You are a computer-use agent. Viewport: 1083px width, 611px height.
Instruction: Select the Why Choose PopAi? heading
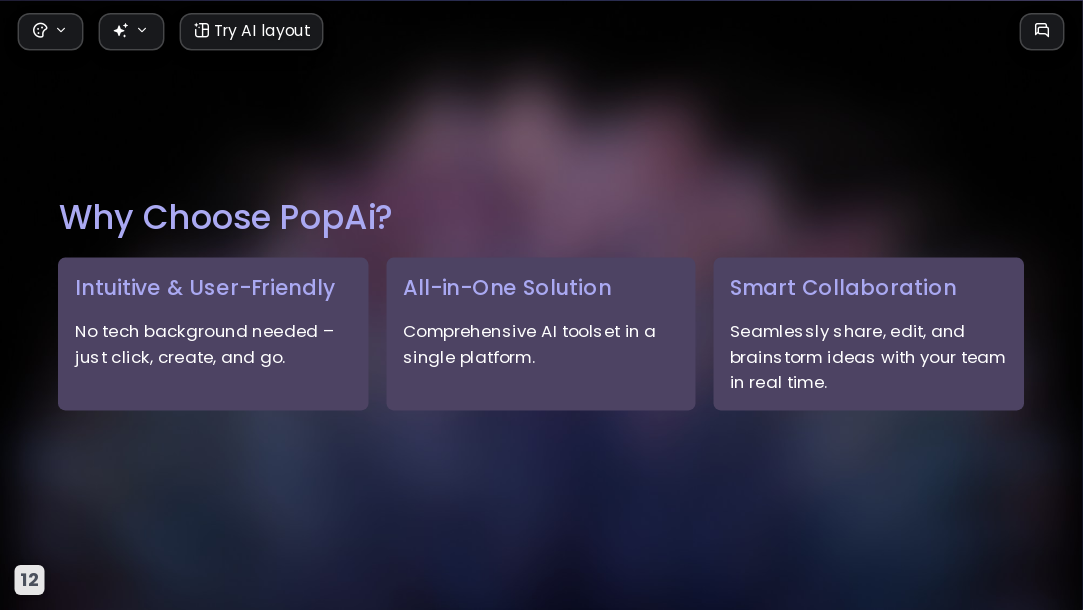pos(226,217)
